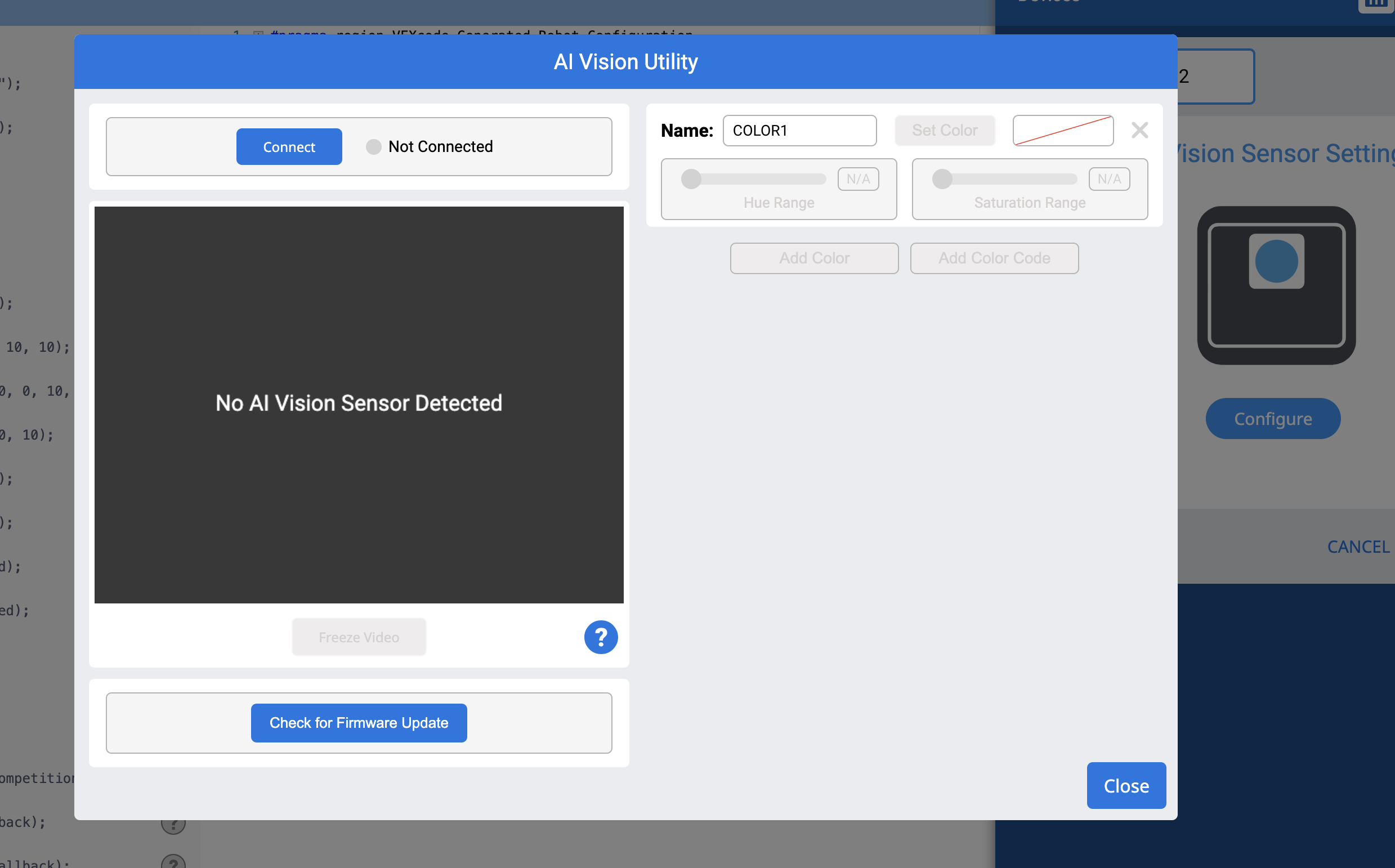1395x868 pixels.
Task: Open the help question mark icon
Action: pyautogui.click(x=601, y=637)
